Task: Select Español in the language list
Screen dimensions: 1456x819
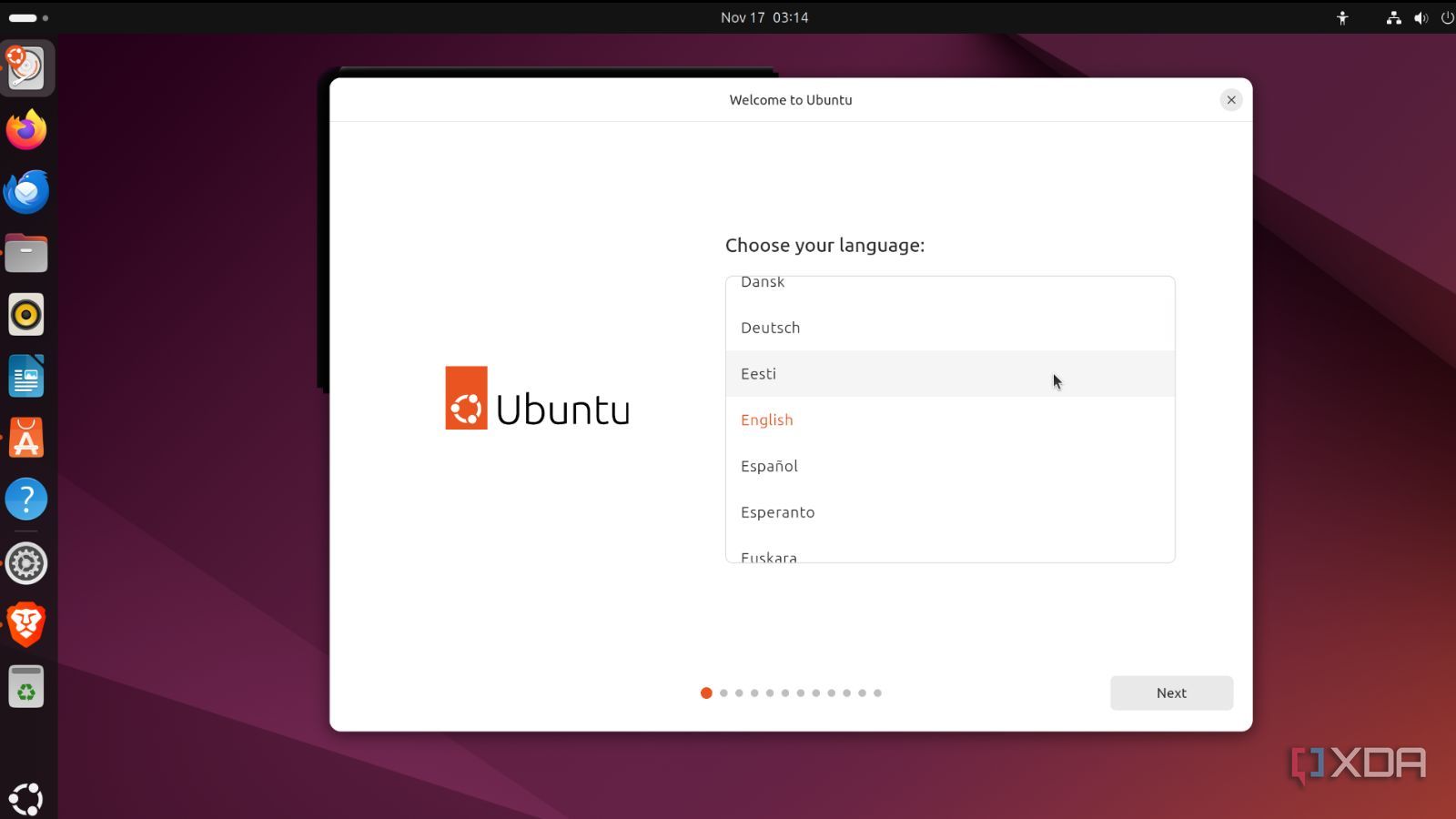Action: click(950, 466)
